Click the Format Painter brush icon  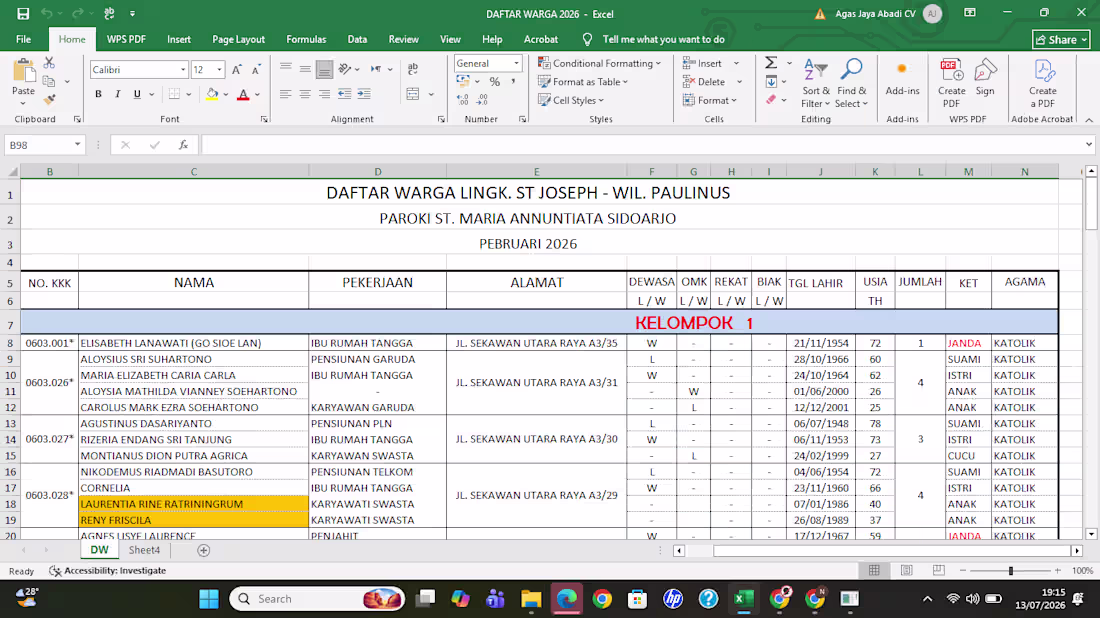coord(49,100)
